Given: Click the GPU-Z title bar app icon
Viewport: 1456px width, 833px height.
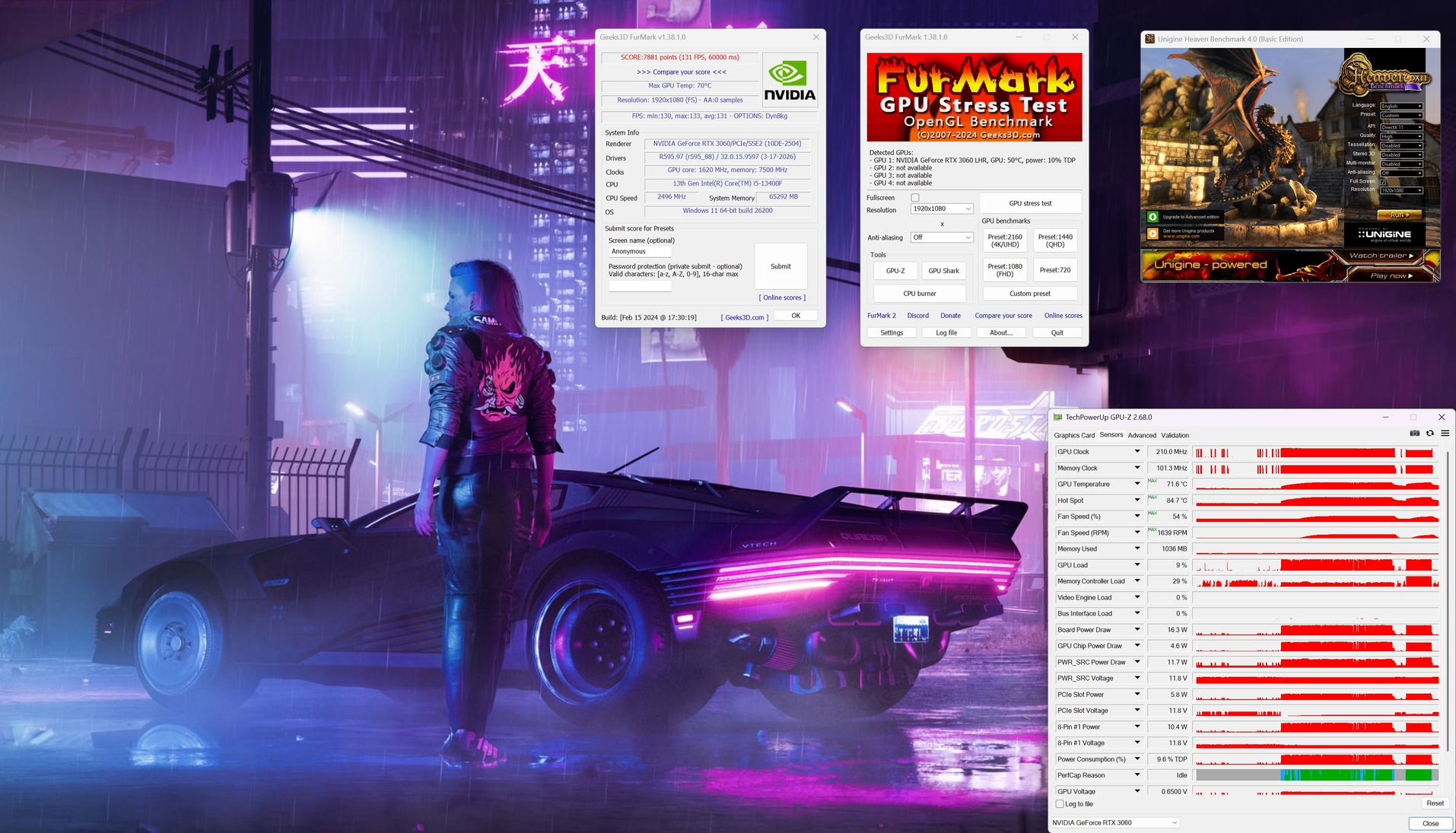Looking at the screenshot, I should (x=1057, y=417).
